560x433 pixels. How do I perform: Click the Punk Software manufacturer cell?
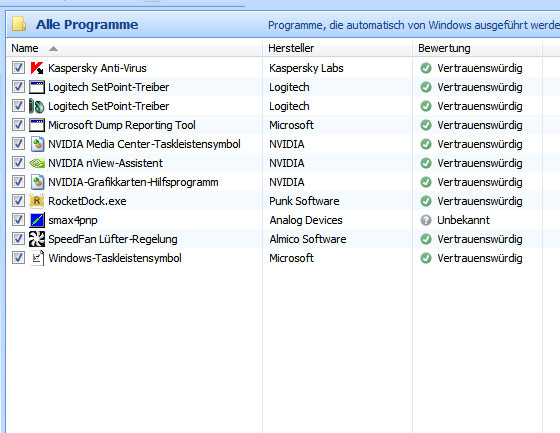pos(304,201)
